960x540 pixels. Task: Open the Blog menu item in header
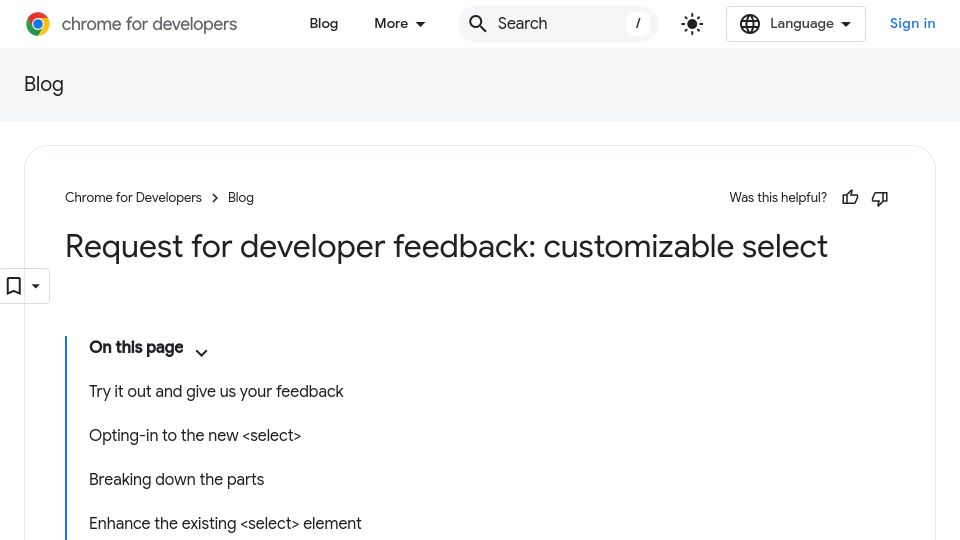[x=324, y=23]
